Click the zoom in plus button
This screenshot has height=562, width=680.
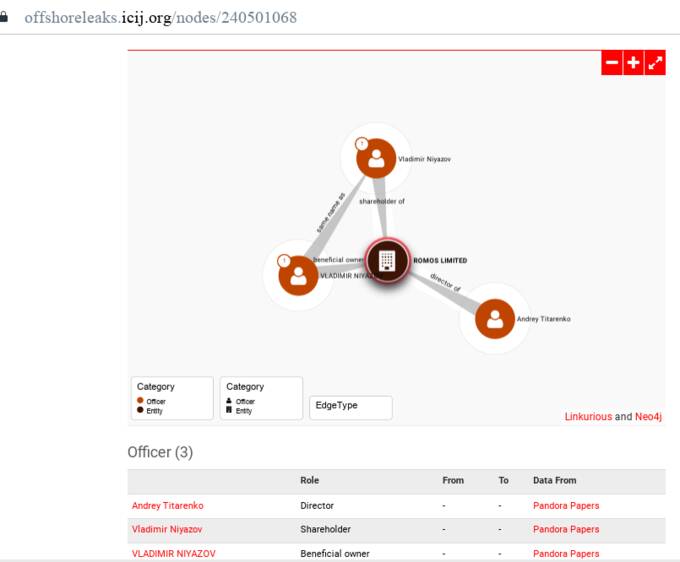click(633, 63)
